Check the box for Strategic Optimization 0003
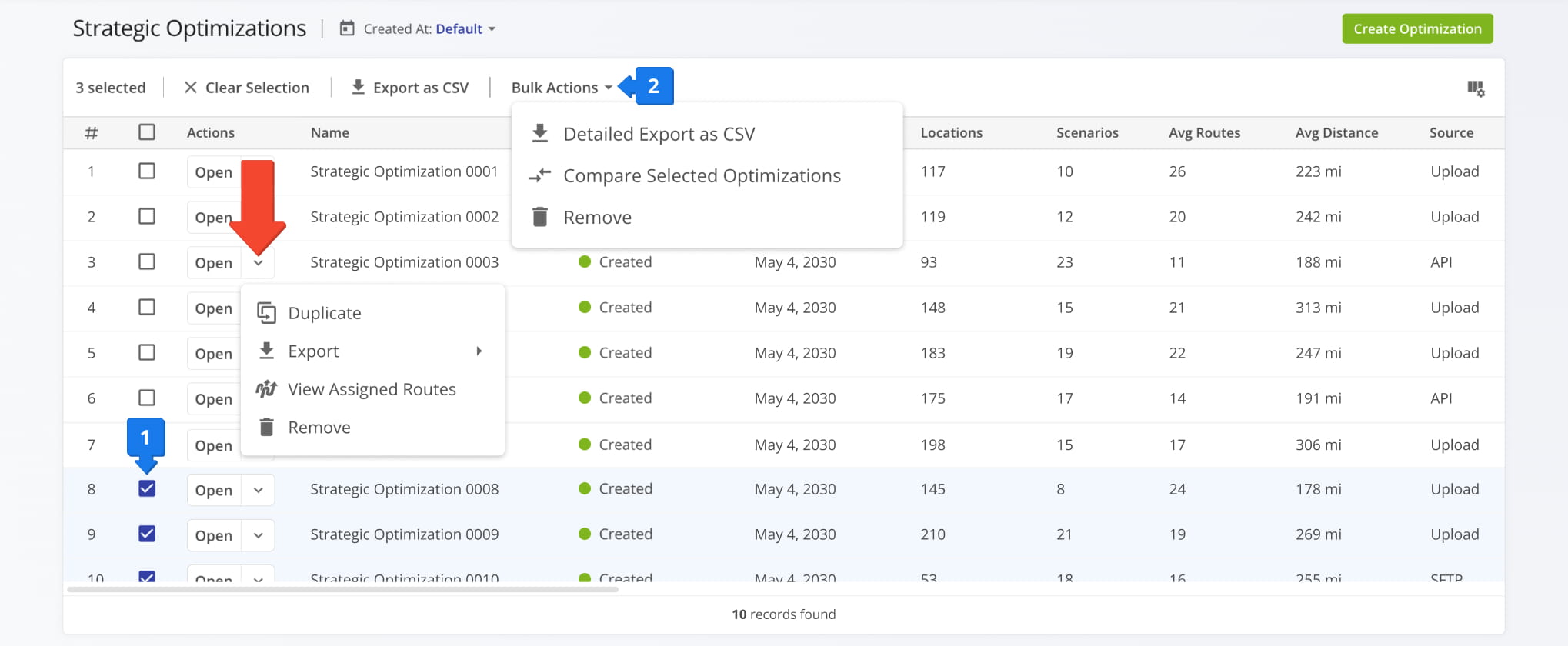This screenshot has width=1568, height=646. click(147, 261)
